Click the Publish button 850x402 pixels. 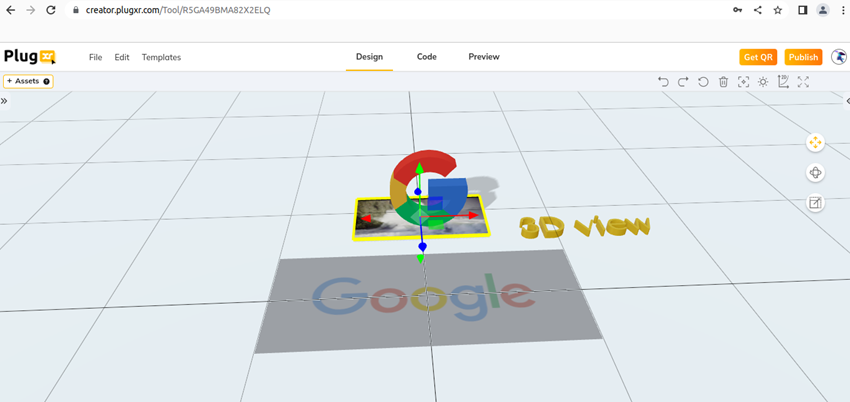point(803,57)
